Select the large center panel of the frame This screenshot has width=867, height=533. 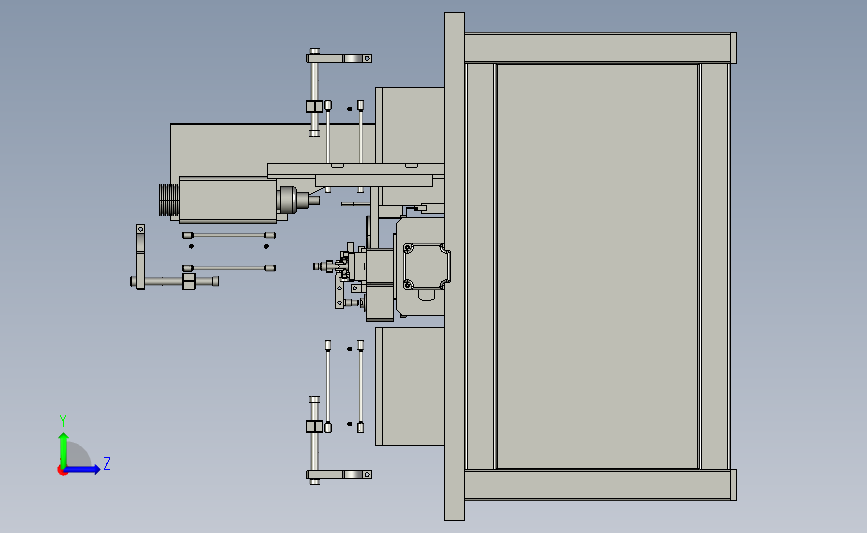597,266
